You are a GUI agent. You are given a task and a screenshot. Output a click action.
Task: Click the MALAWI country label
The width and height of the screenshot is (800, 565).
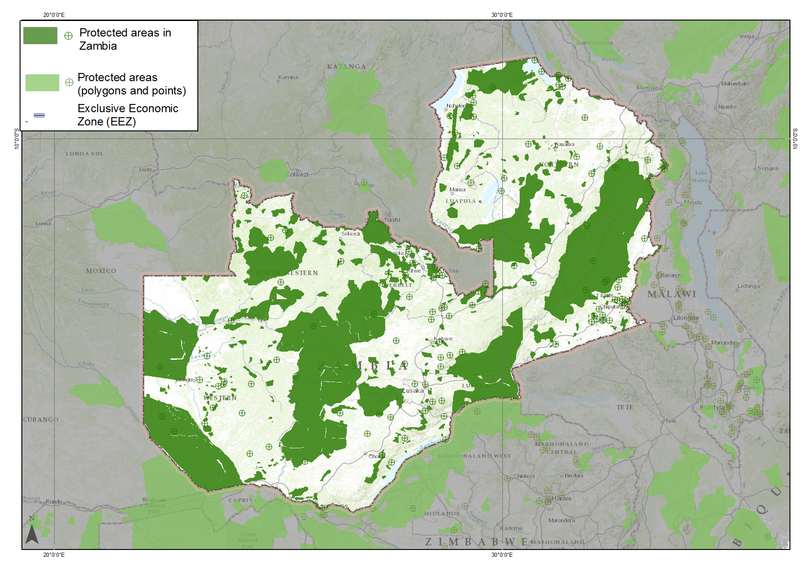670,293
